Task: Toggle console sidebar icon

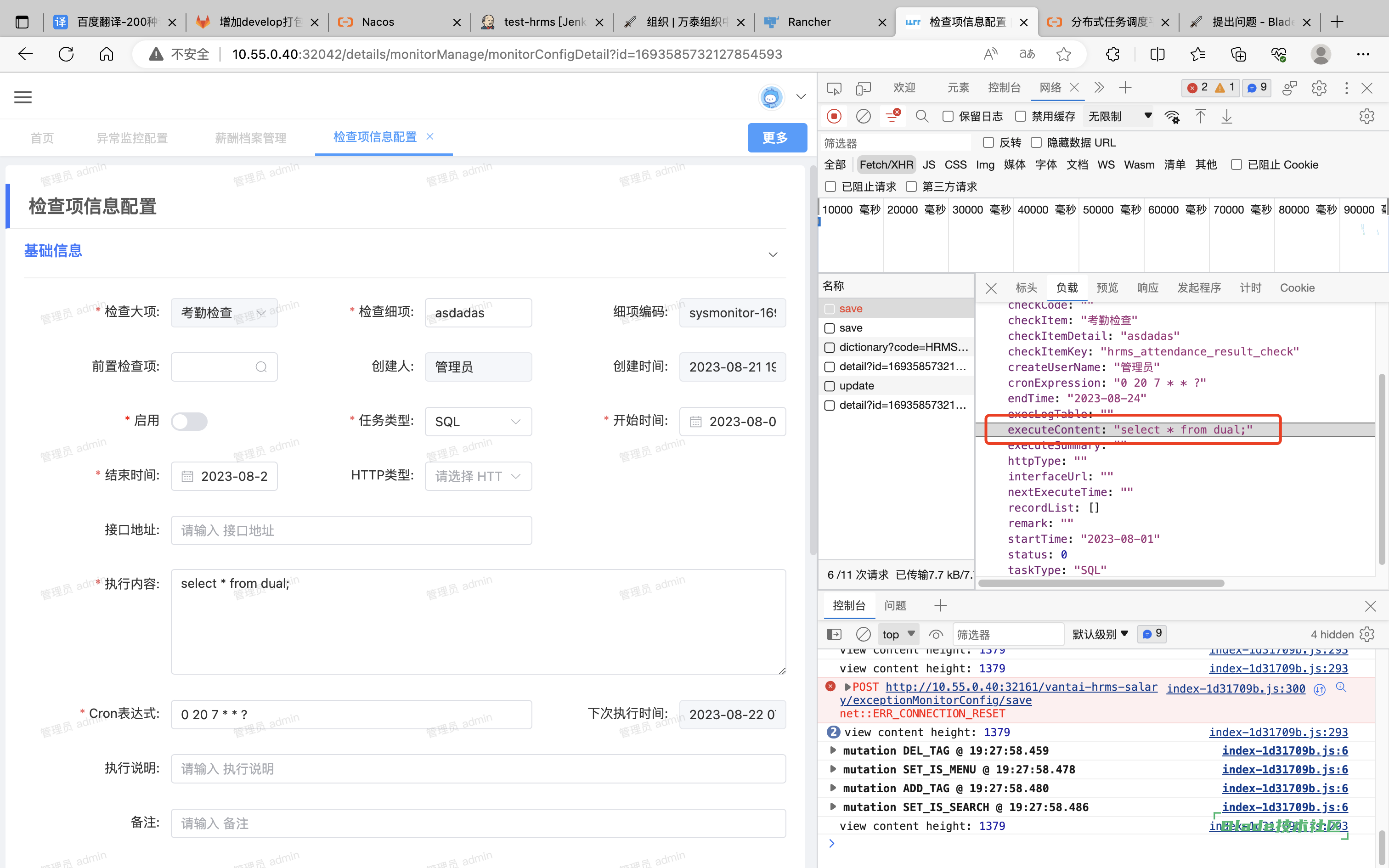Action: 834,634
